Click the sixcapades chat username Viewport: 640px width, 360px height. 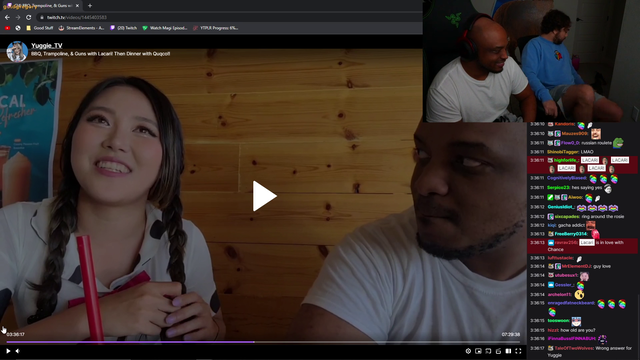[x=567, y=216]
